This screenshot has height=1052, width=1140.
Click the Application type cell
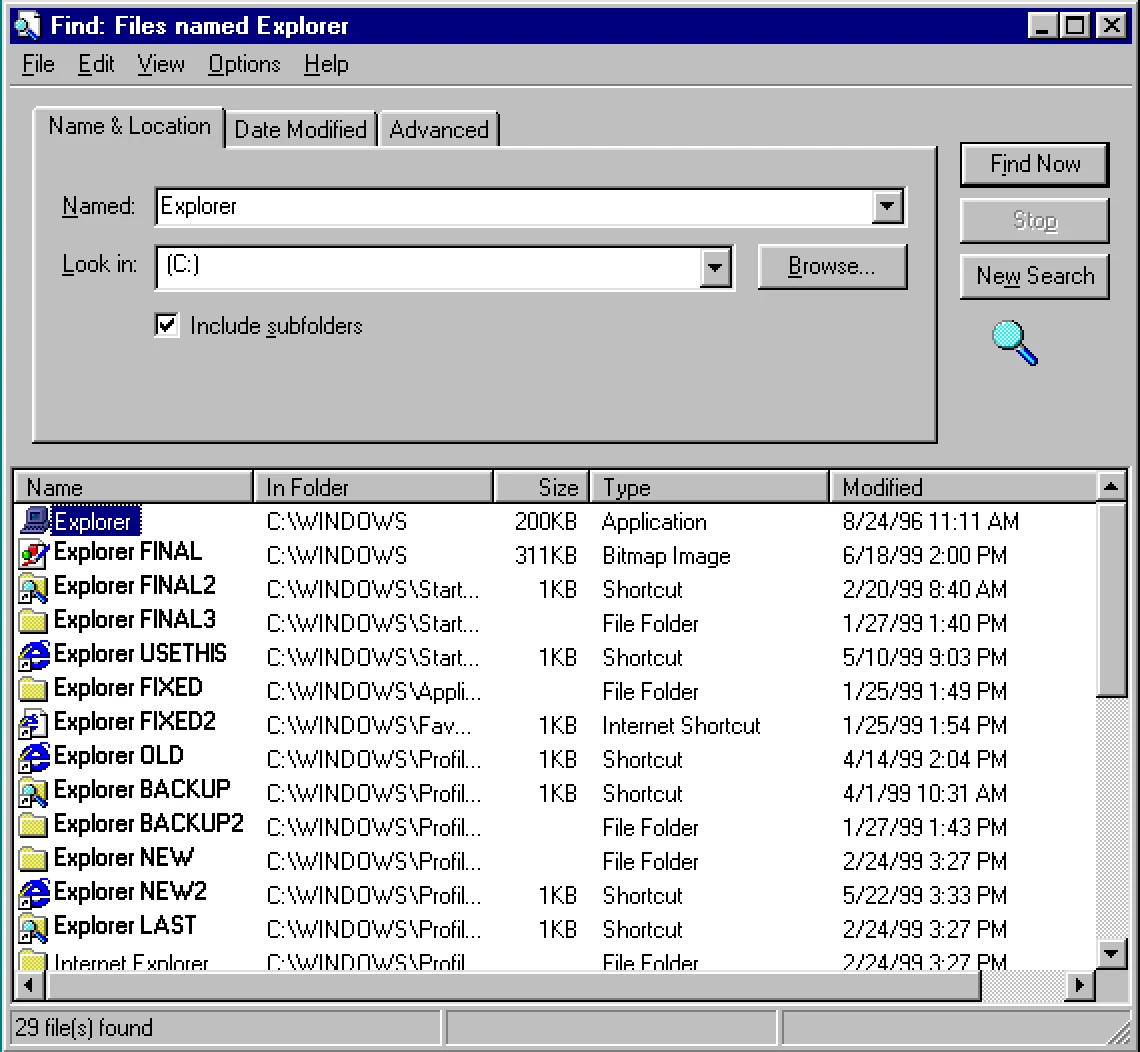654,522
